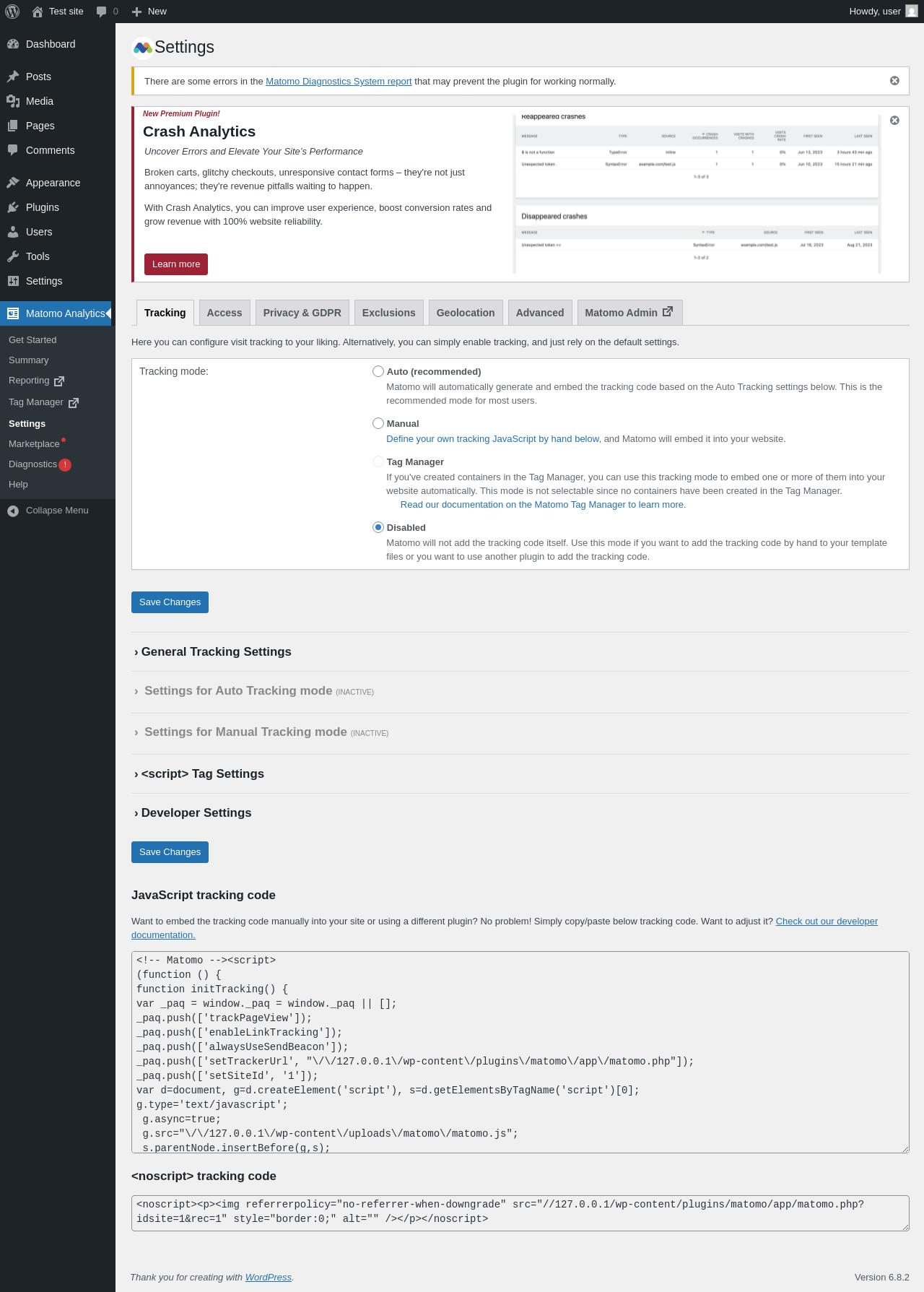Click the Tools wrench icon

(x=13, y=256)
